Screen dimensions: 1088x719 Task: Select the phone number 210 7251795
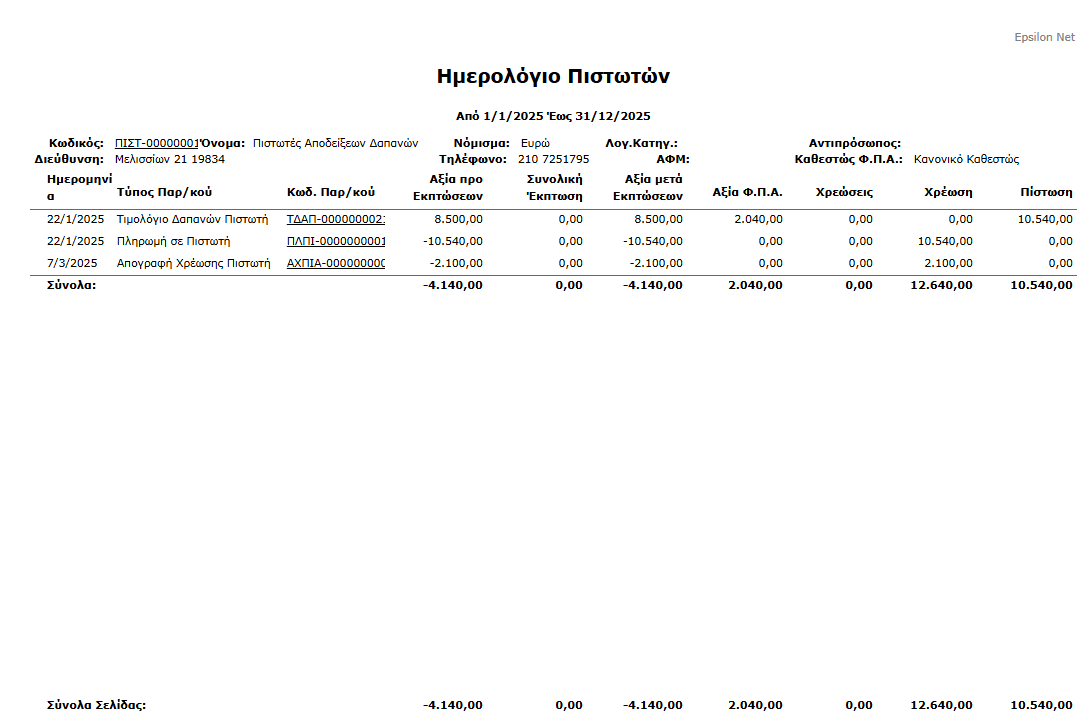coord(553,159)
